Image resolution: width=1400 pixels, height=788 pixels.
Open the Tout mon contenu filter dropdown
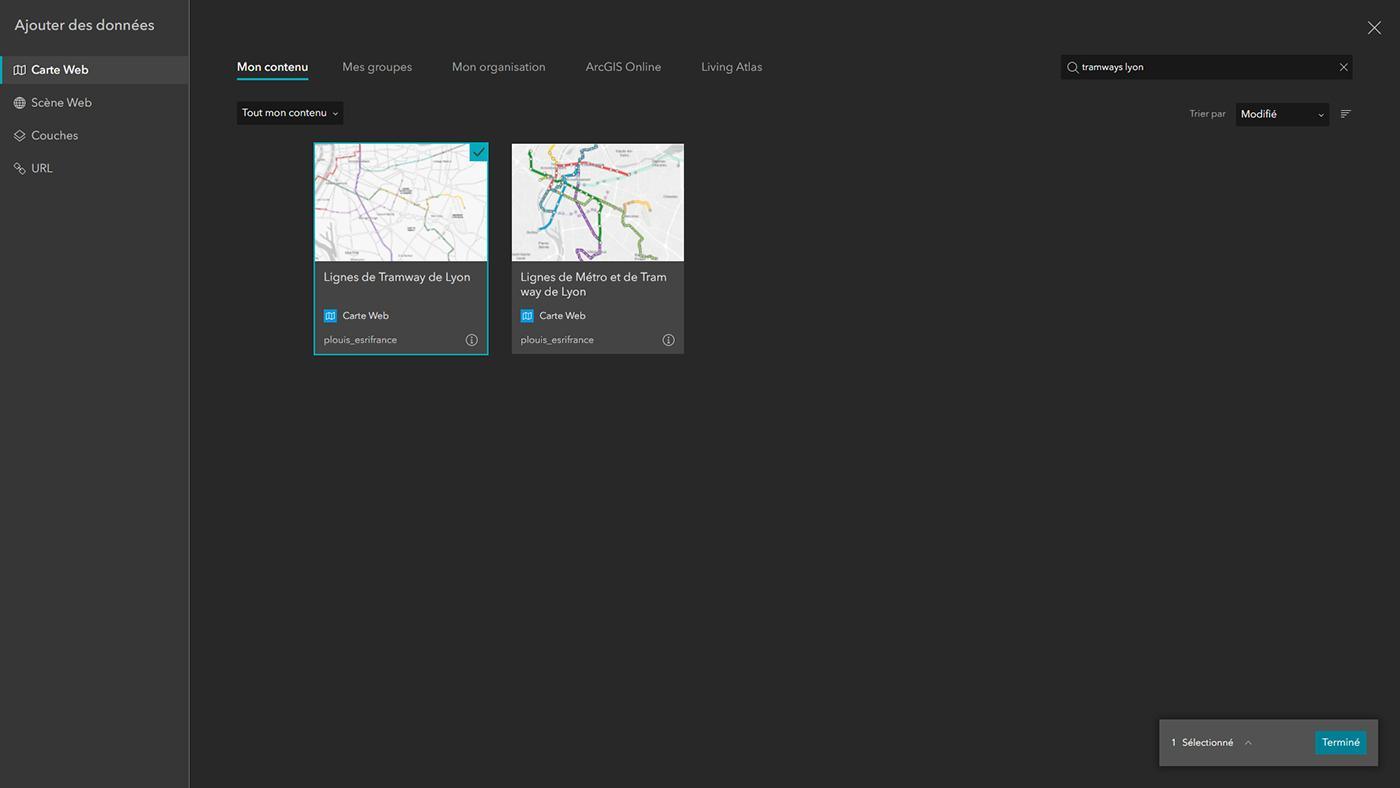(290, 113)
